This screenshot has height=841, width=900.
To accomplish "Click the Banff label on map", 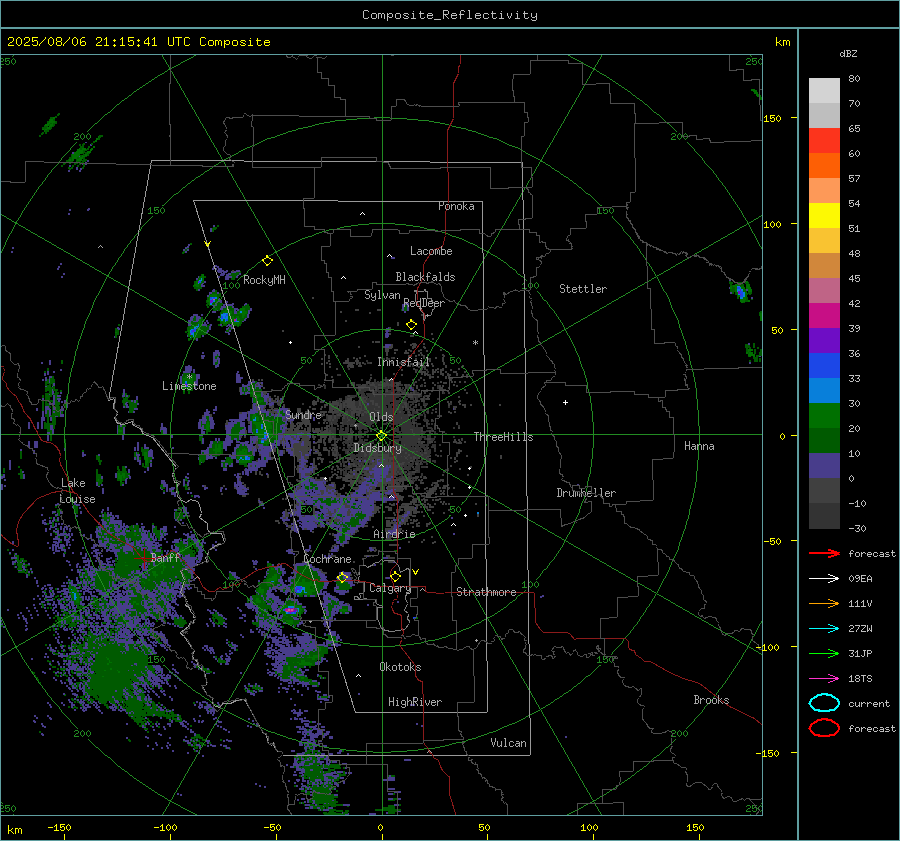I will (165, 557).
